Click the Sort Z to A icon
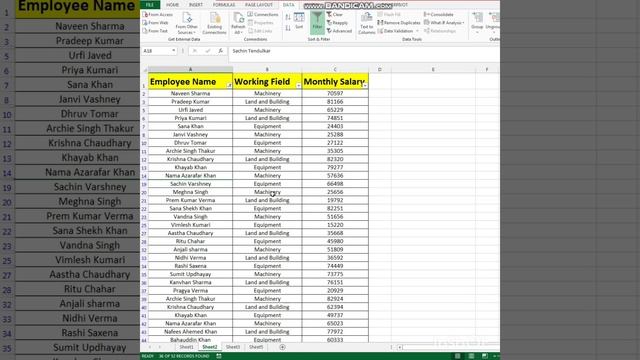The image size is (640, 360). pyautogui.click(x=288, y=28)
